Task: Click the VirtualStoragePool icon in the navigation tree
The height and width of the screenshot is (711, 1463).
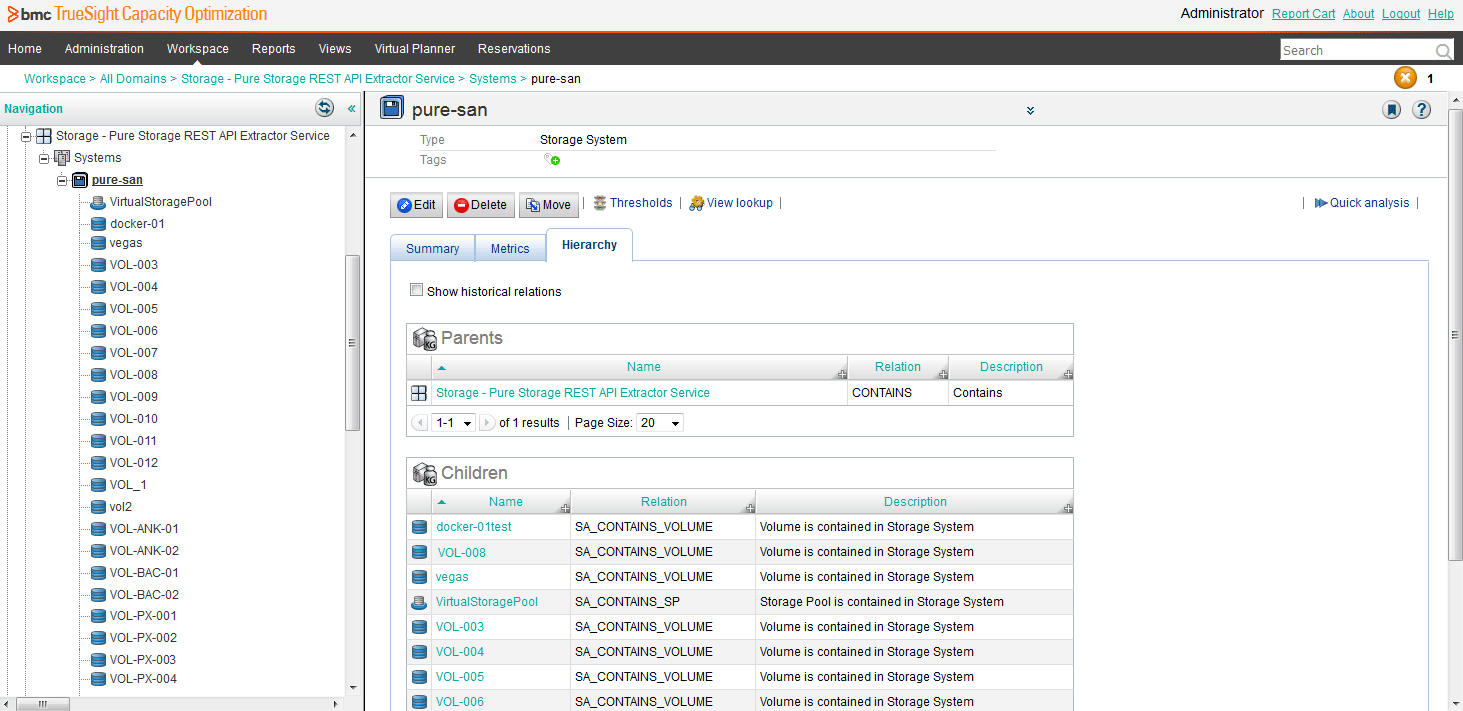Action: 98,202
